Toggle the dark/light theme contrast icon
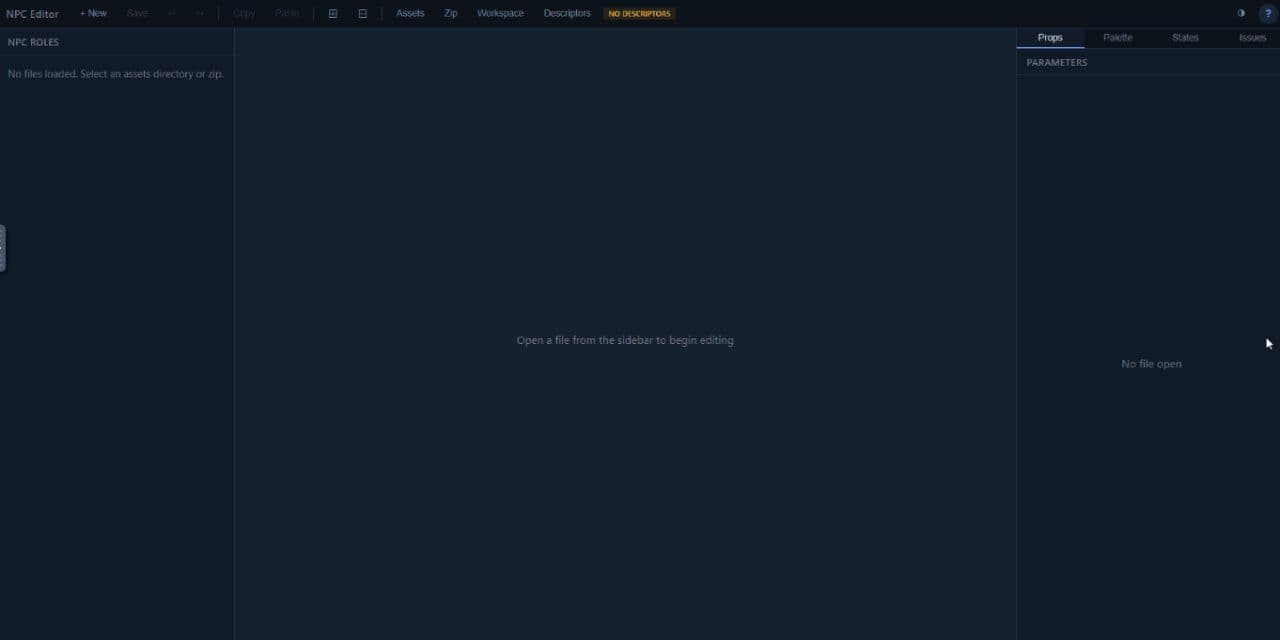 (x=1241, y=14)
